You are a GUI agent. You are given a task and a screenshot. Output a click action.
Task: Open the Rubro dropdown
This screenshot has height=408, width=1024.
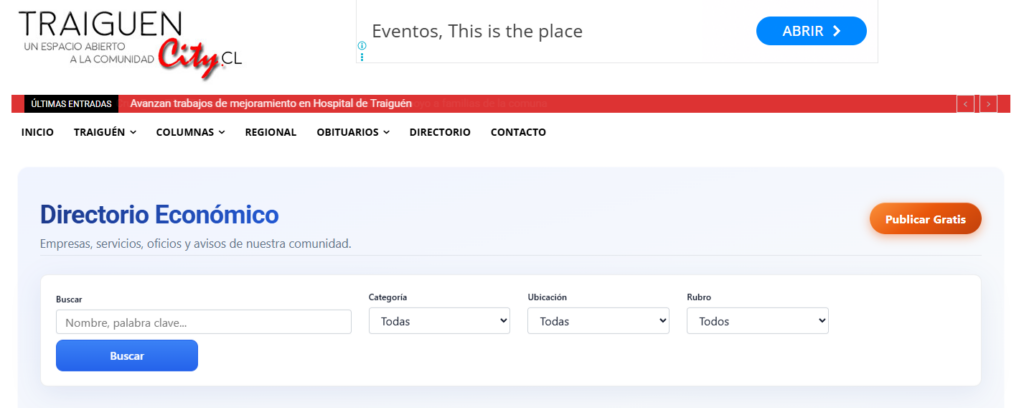click(x=757, y=321)
